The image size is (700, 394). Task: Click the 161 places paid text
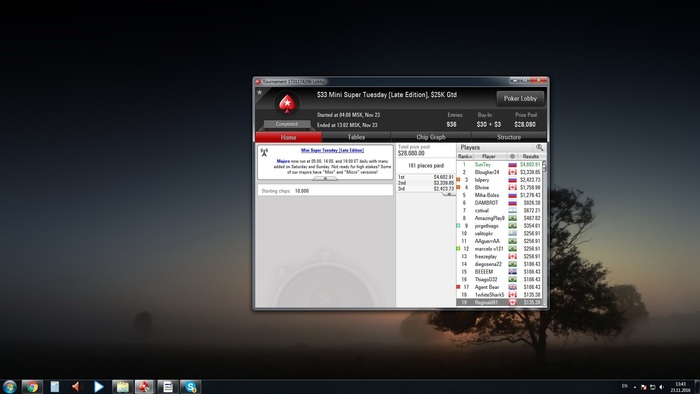(426, 166)
